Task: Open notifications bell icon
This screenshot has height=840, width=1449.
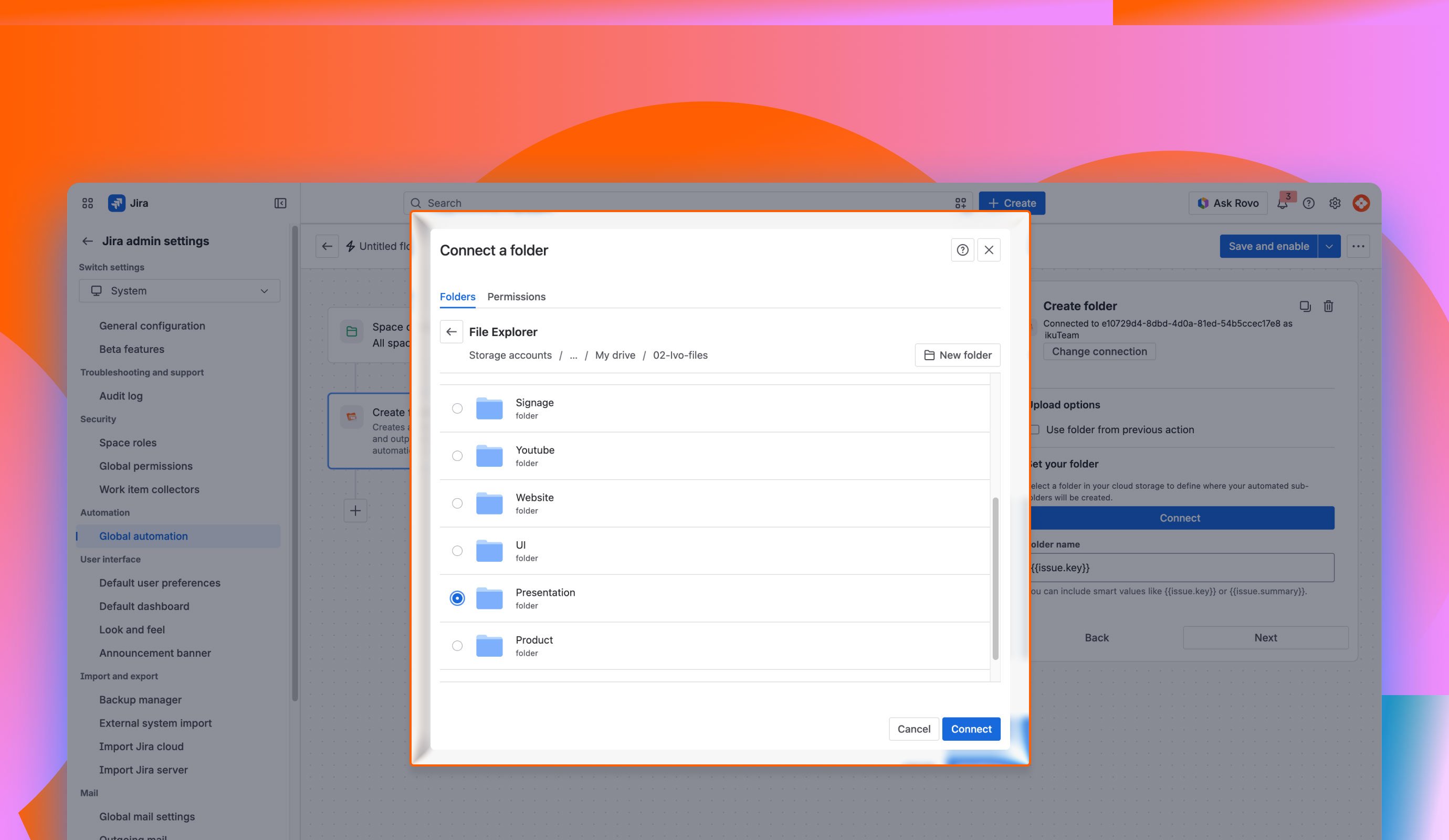Action: 1282,204
